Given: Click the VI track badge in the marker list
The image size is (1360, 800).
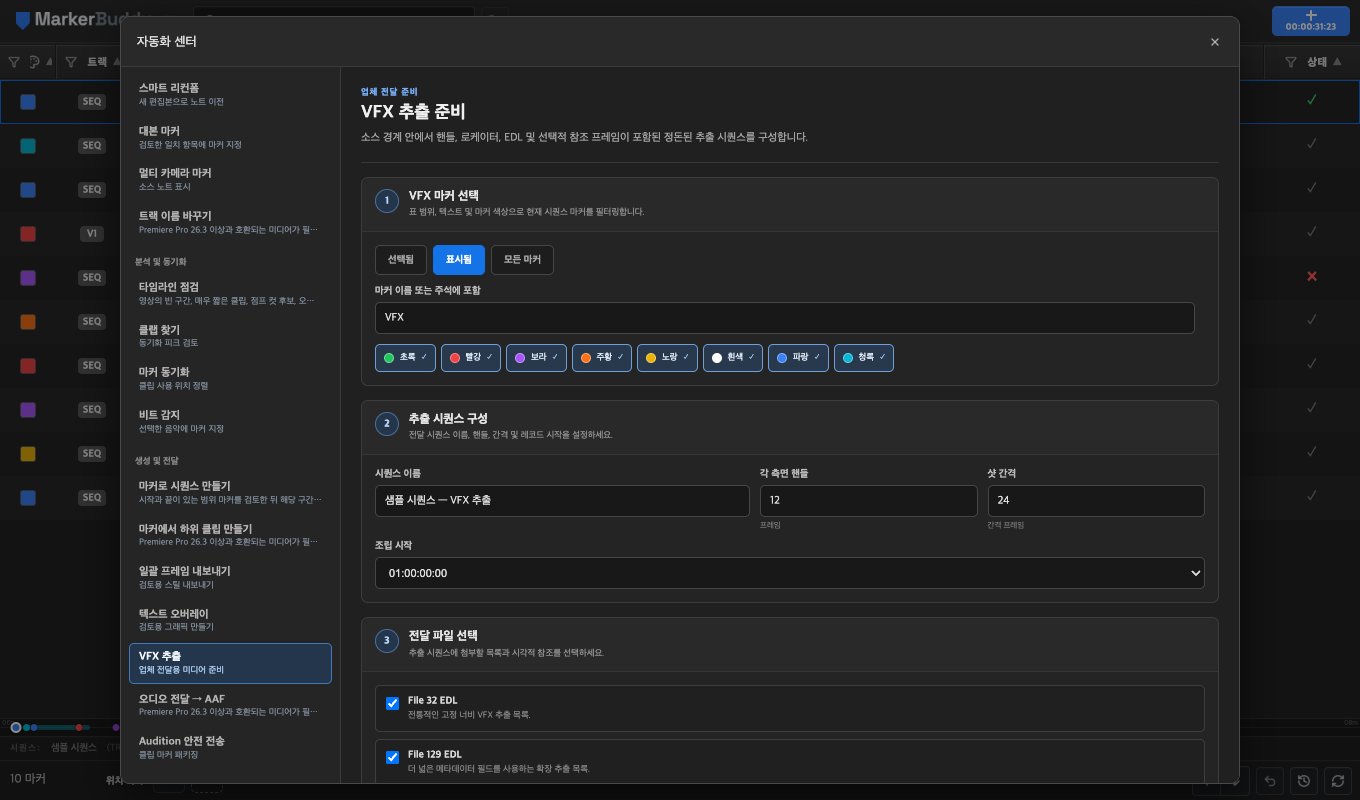Looking at the screenshot, I should point(92,233).
